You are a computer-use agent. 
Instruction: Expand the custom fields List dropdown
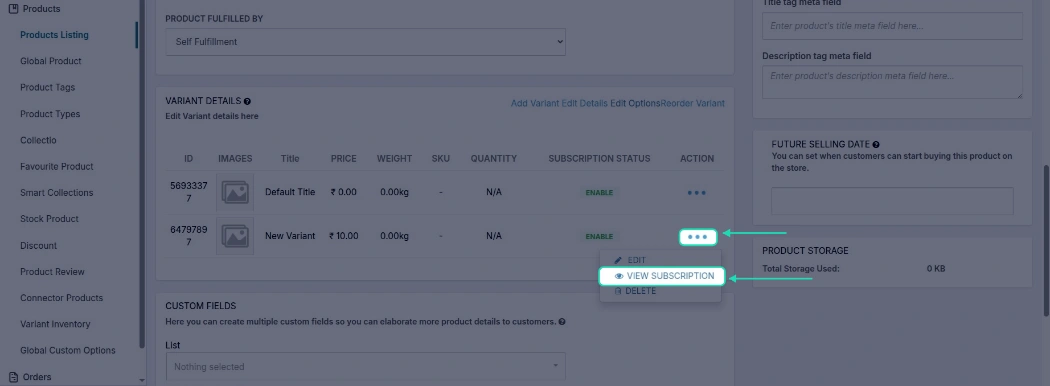coord(366,367)
